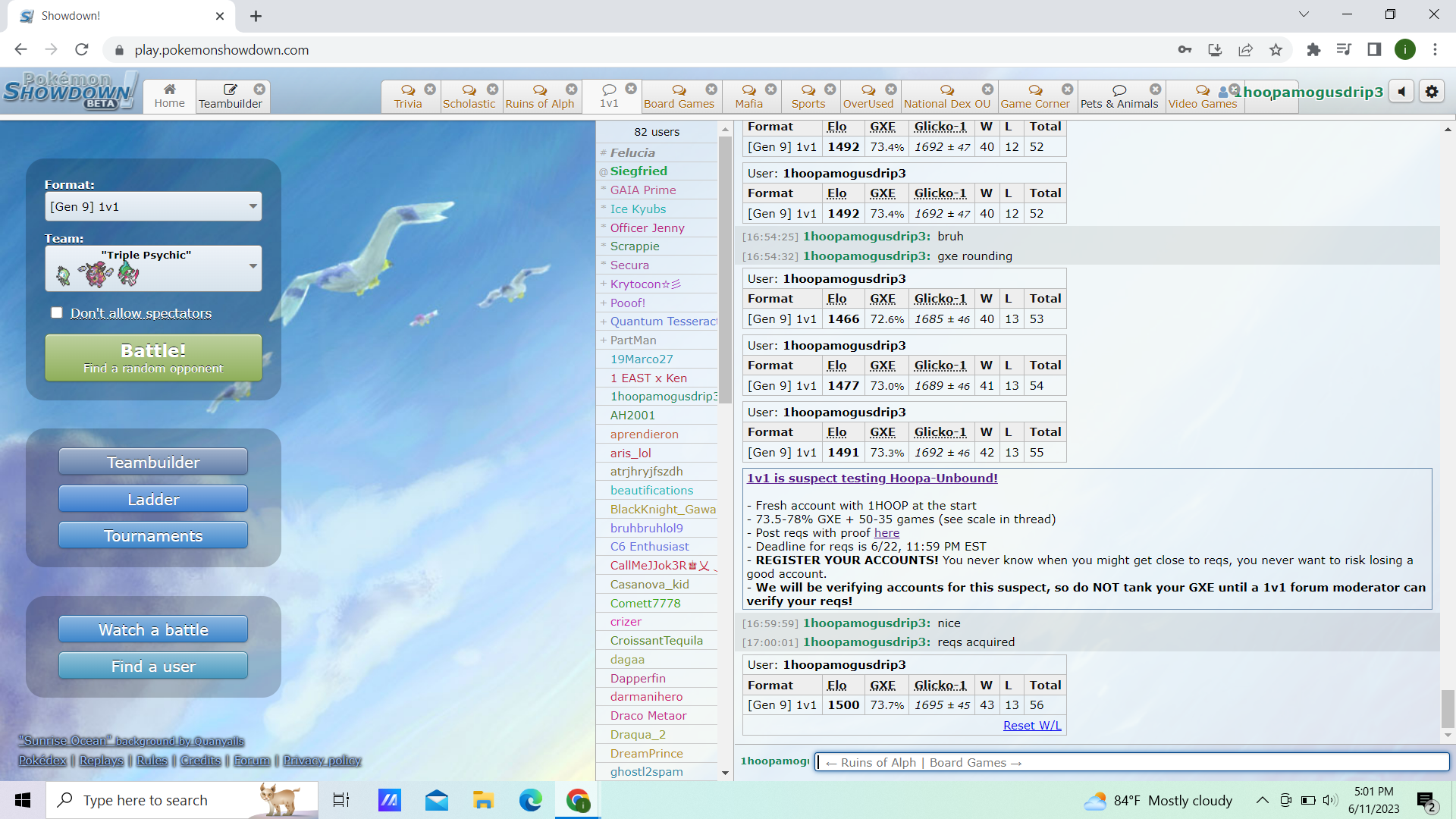Image resolution: width=1456 pixels, height=819 pixels.
Task: Open the Chrome three-dot menu
Action: pyautogui.click(x=1435, y=50)
